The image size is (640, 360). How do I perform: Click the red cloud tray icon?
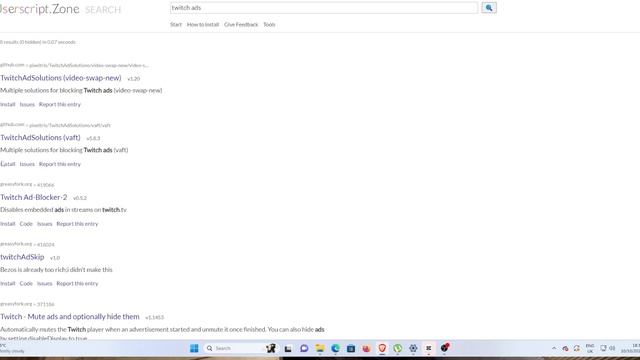[x=565, y=348]
